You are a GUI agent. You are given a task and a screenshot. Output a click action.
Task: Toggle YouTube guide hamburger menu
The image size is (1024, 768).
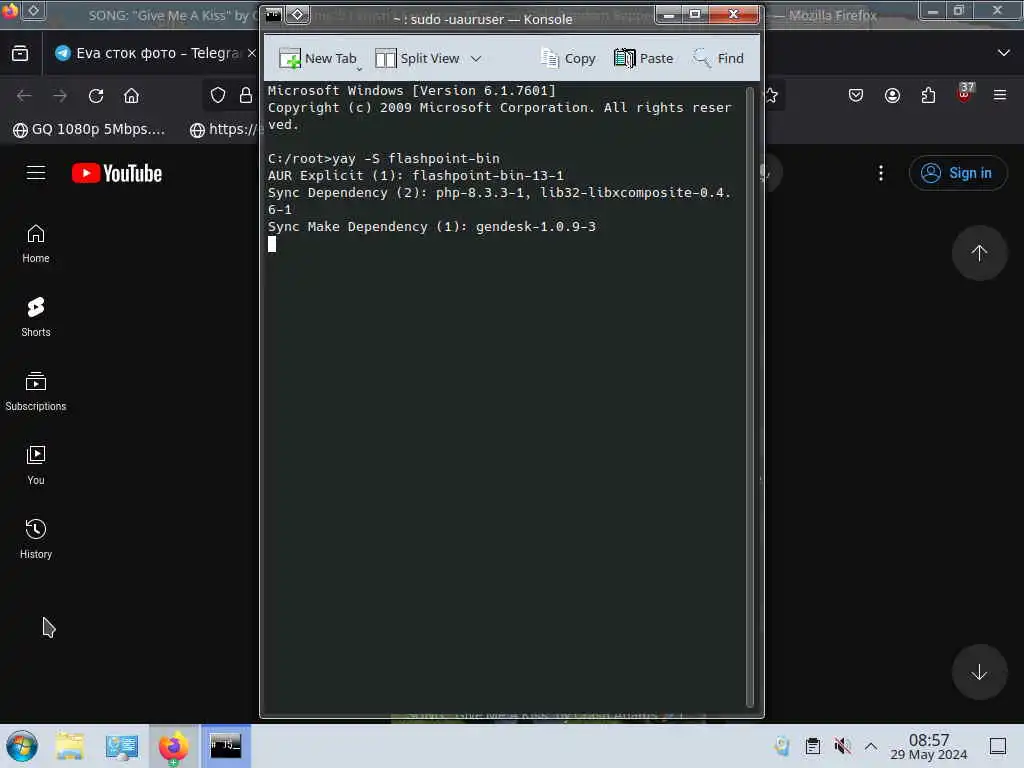36,173
